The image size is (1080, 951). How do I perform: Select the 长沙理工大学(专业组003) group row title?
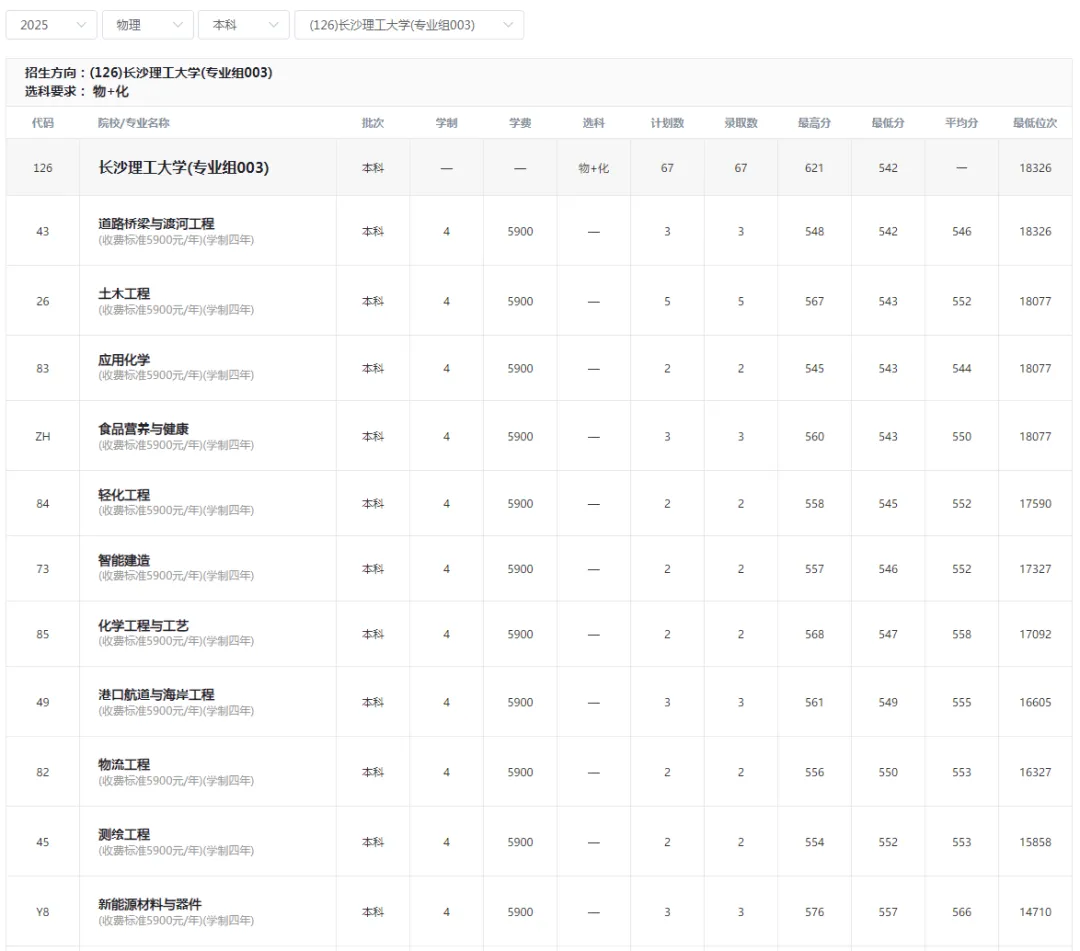click(183, 167)
